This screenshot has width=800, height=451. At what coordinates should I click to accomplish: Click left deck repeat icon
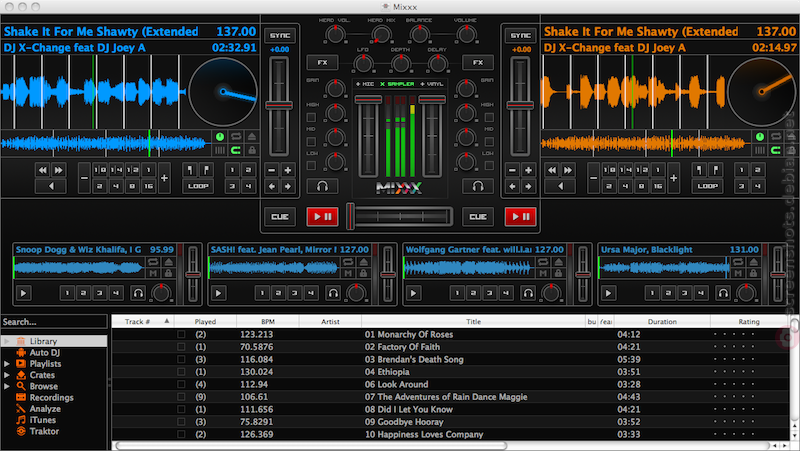point(236,137)
